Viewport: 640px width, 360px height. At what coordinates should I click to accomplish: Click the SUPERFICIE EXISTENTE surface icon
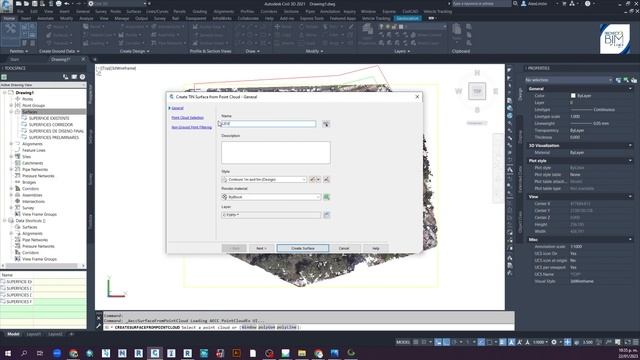(x=24, y=118)
